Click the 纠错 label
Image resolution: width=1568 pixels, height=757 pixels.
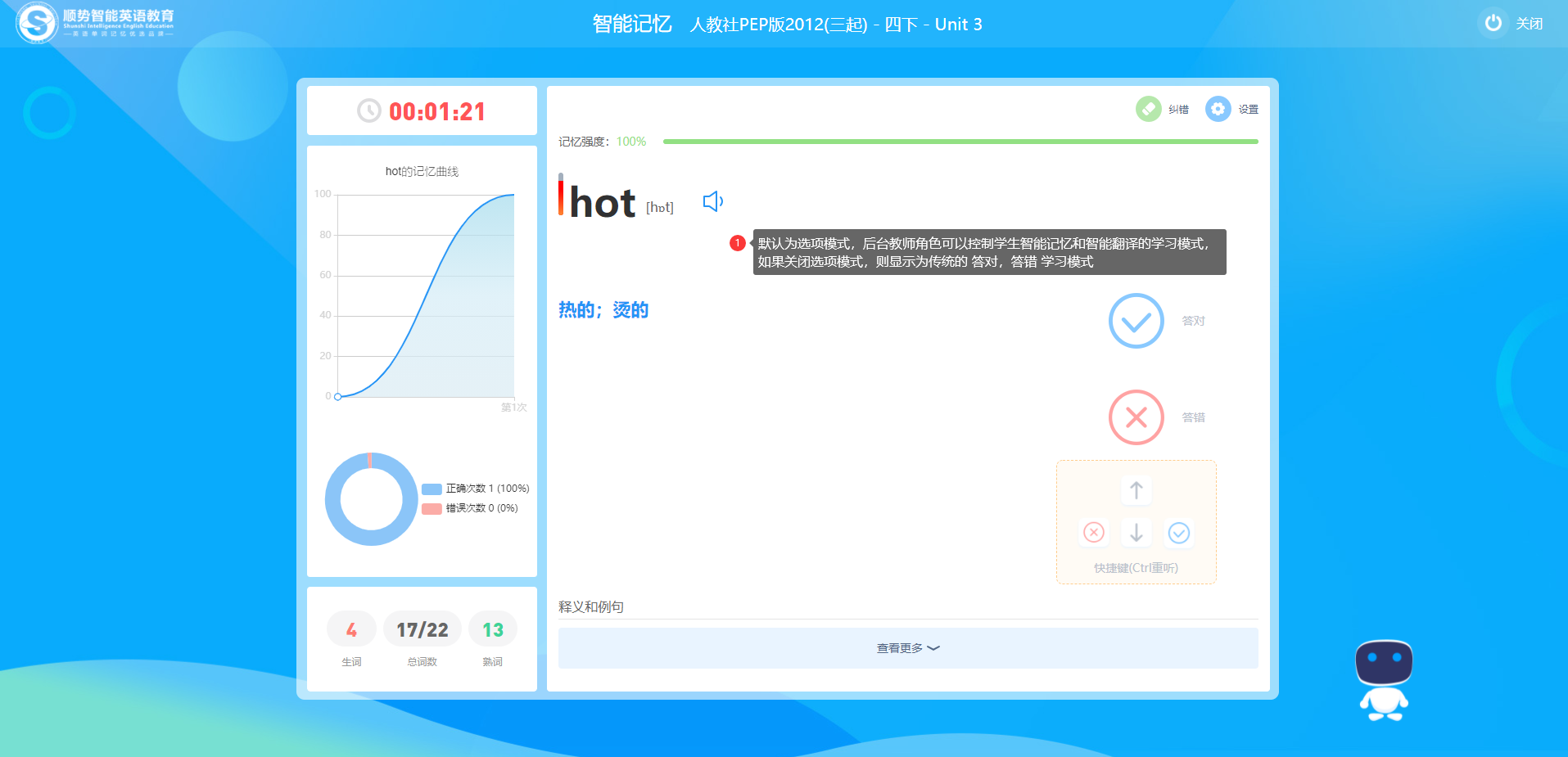pyautogui.click(x=1178, y=110)
